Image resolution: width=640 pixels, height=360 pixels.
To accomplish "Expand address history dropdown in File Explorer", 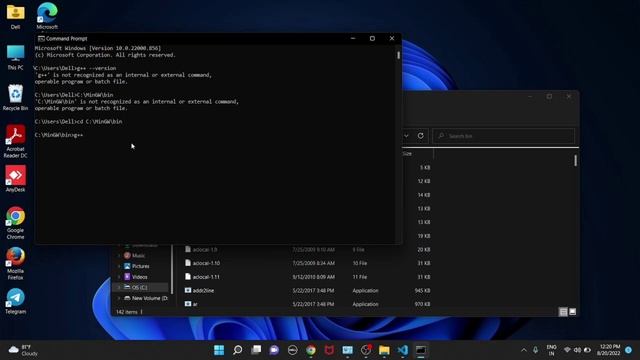I will coord(407,136).
